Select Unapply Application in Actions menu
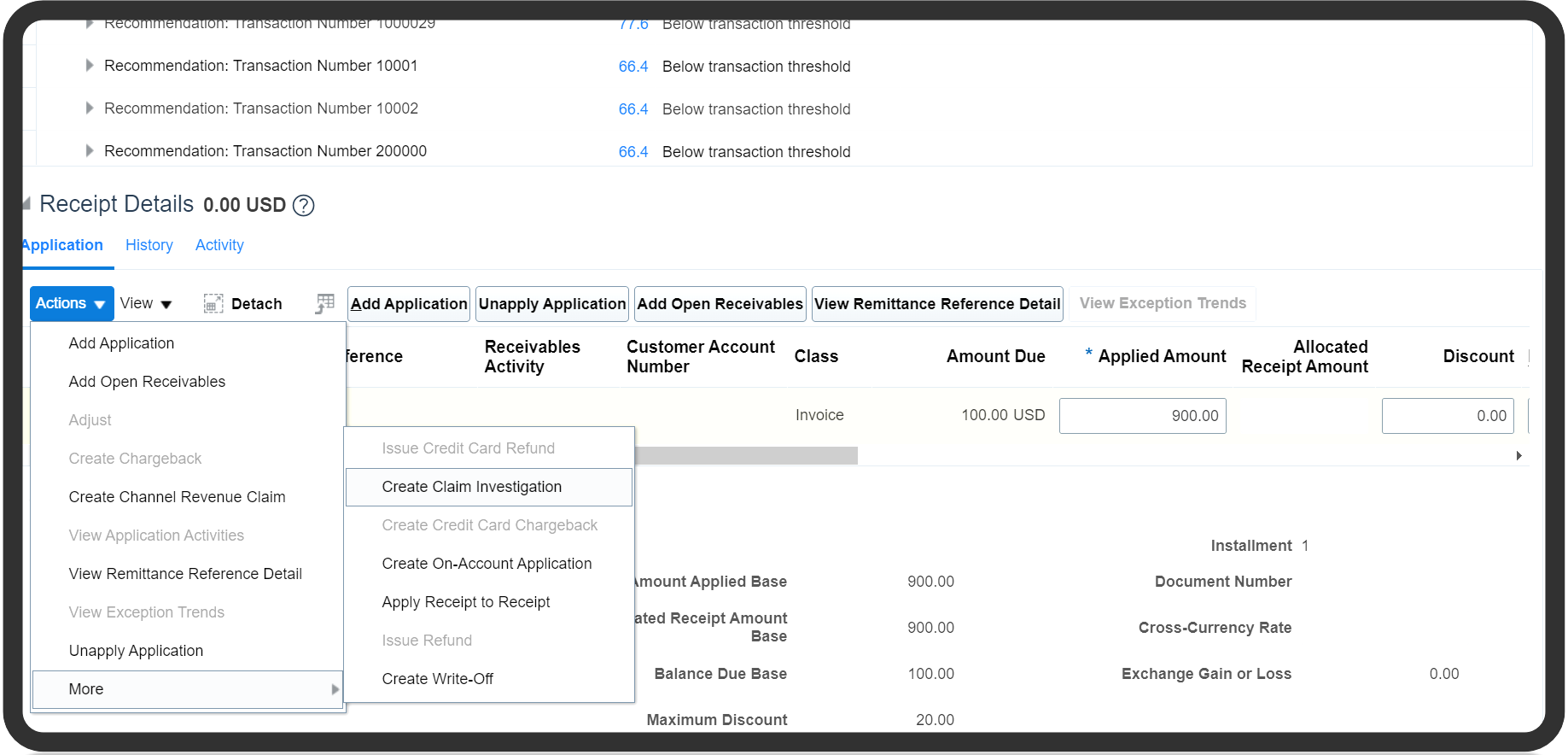1568x755 pixels. (136, 651)
